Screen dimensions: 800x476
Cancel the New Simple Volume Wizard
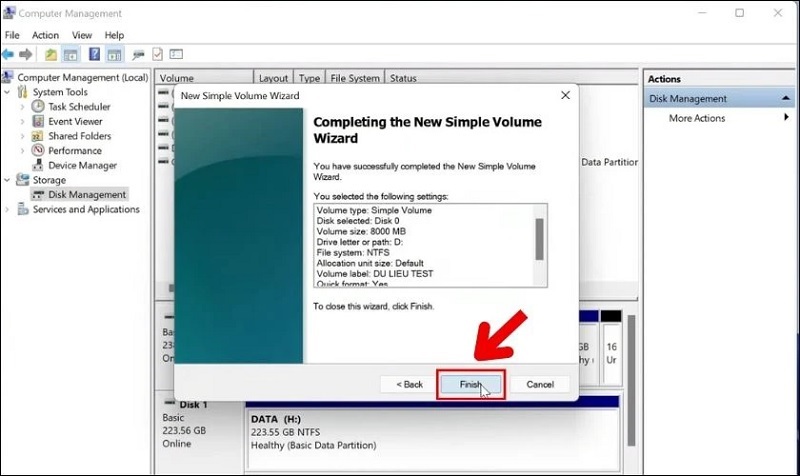pyautogui.click(x=540, y=384)
